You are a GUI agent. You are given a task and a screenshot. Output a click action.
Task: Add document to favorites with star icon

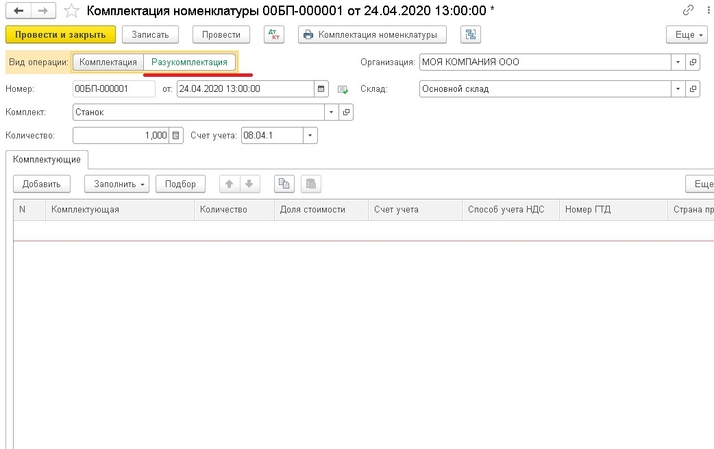tap(71, 10)
